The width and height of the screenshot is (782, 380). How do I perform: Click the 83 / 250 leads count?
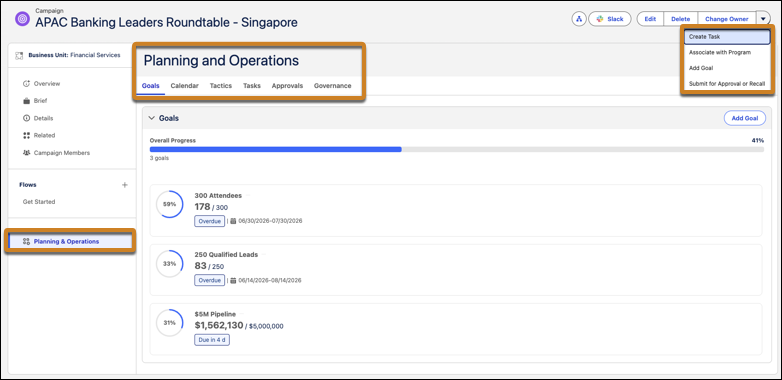209,266
